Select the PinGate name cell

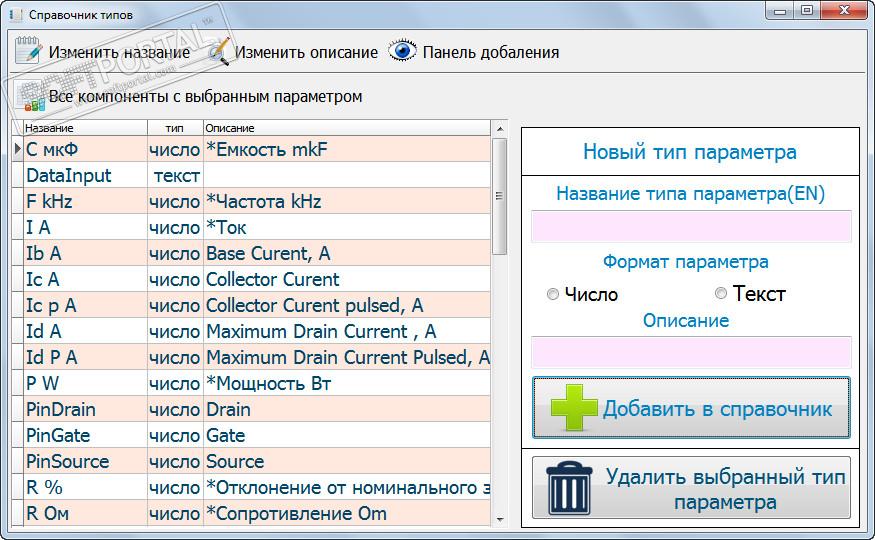point(85,435)
